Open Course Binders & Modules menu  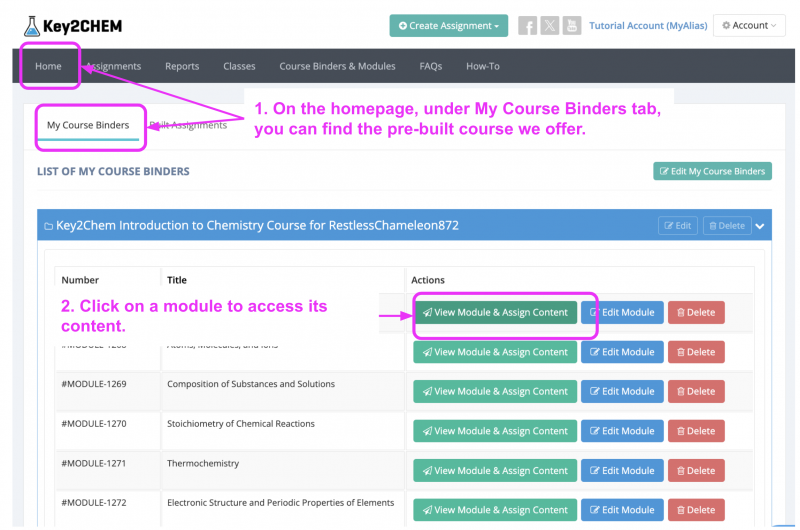pyautogui.click(x=337, y=66)
